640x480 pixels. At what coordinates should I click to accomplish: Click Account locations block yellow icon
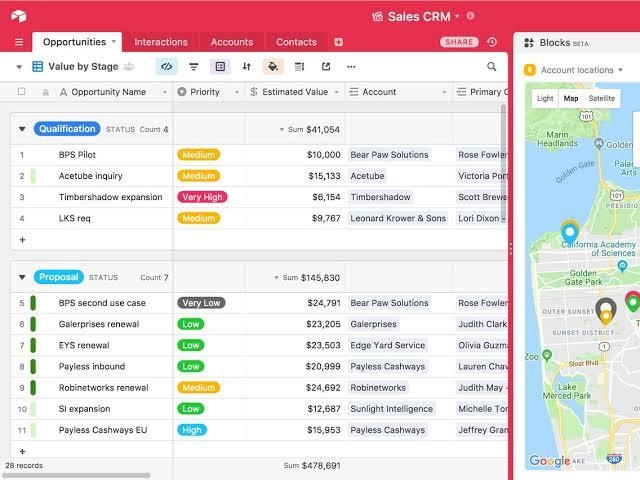point(529,70)
